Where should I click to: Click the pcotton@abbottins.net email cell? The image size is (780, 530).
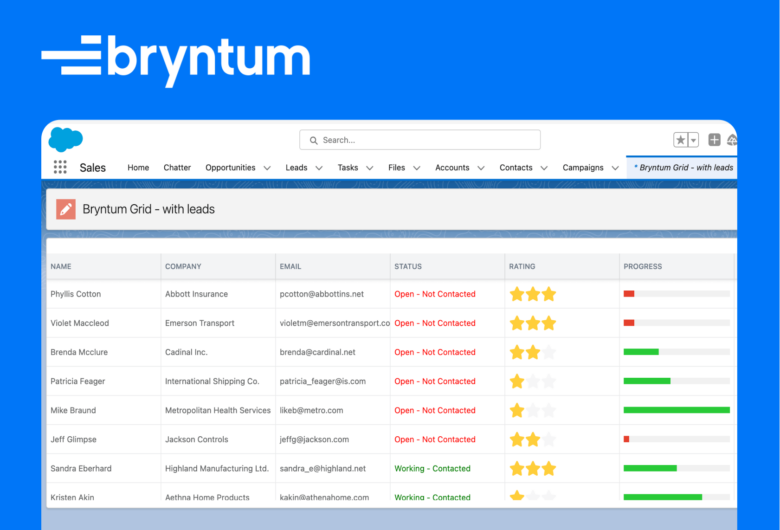pyautogui.click(x=333, y=294)
